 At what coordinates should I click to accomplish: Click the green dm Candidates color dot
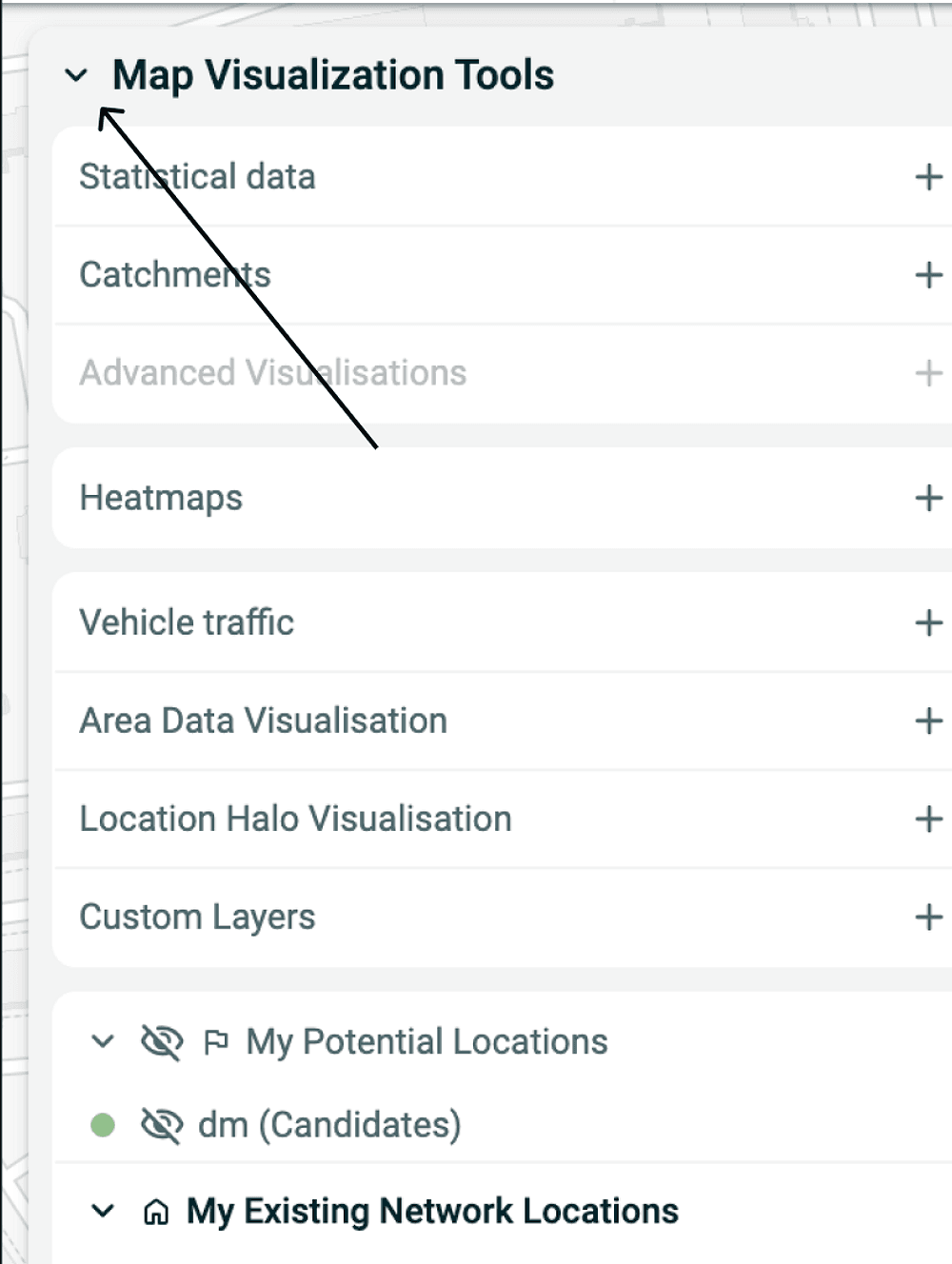click(x=103, y=1125)
